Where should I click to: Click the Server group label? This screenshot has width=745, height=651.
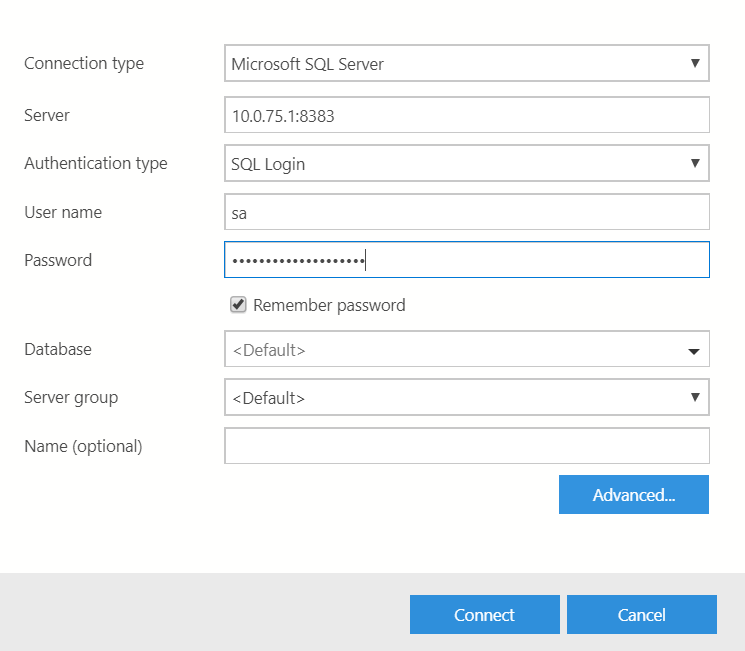[71, 398]
